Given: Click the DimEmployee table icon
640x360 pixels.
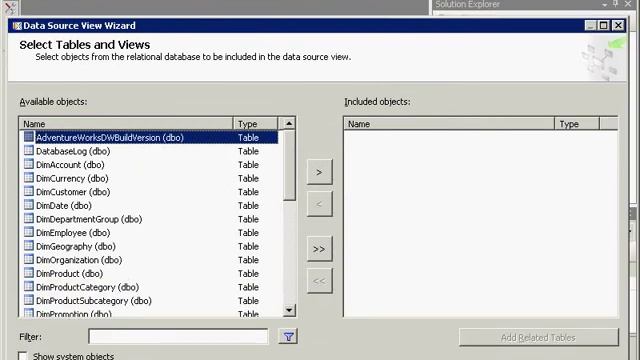Looking at the screenshot, I should pos(29,232).
